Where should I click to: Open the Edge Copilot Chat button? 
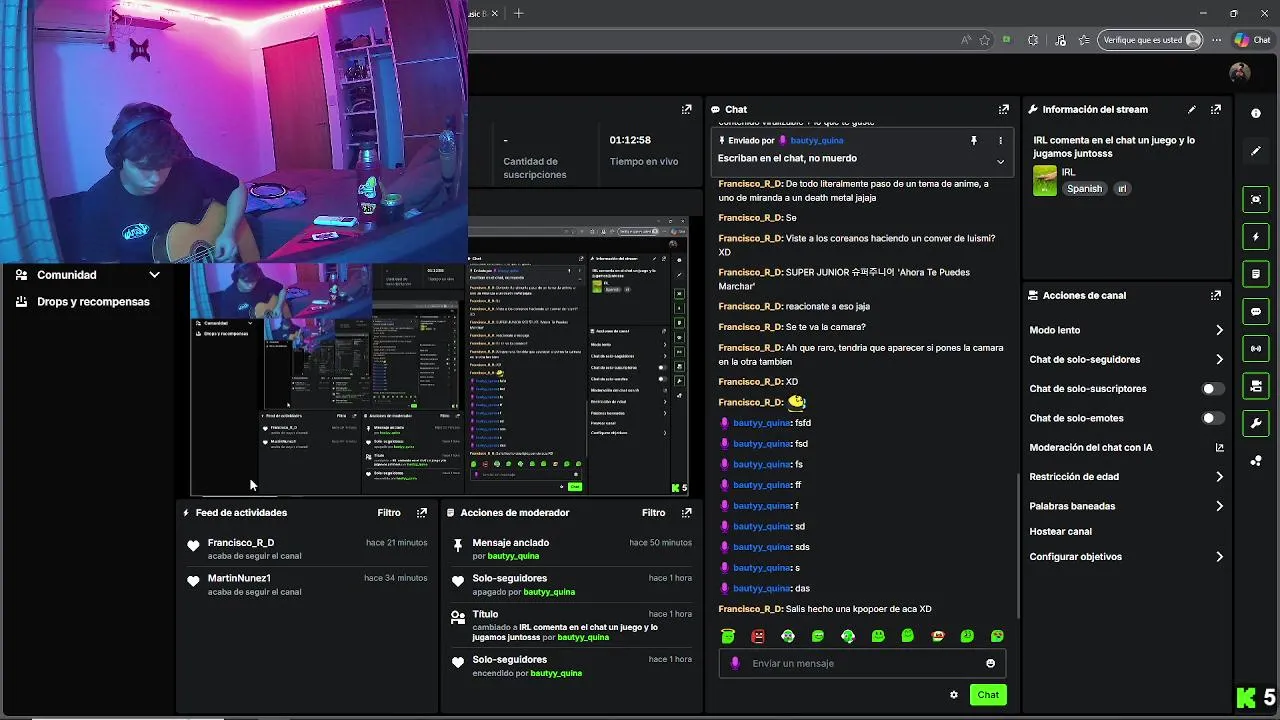point(1252,40)
